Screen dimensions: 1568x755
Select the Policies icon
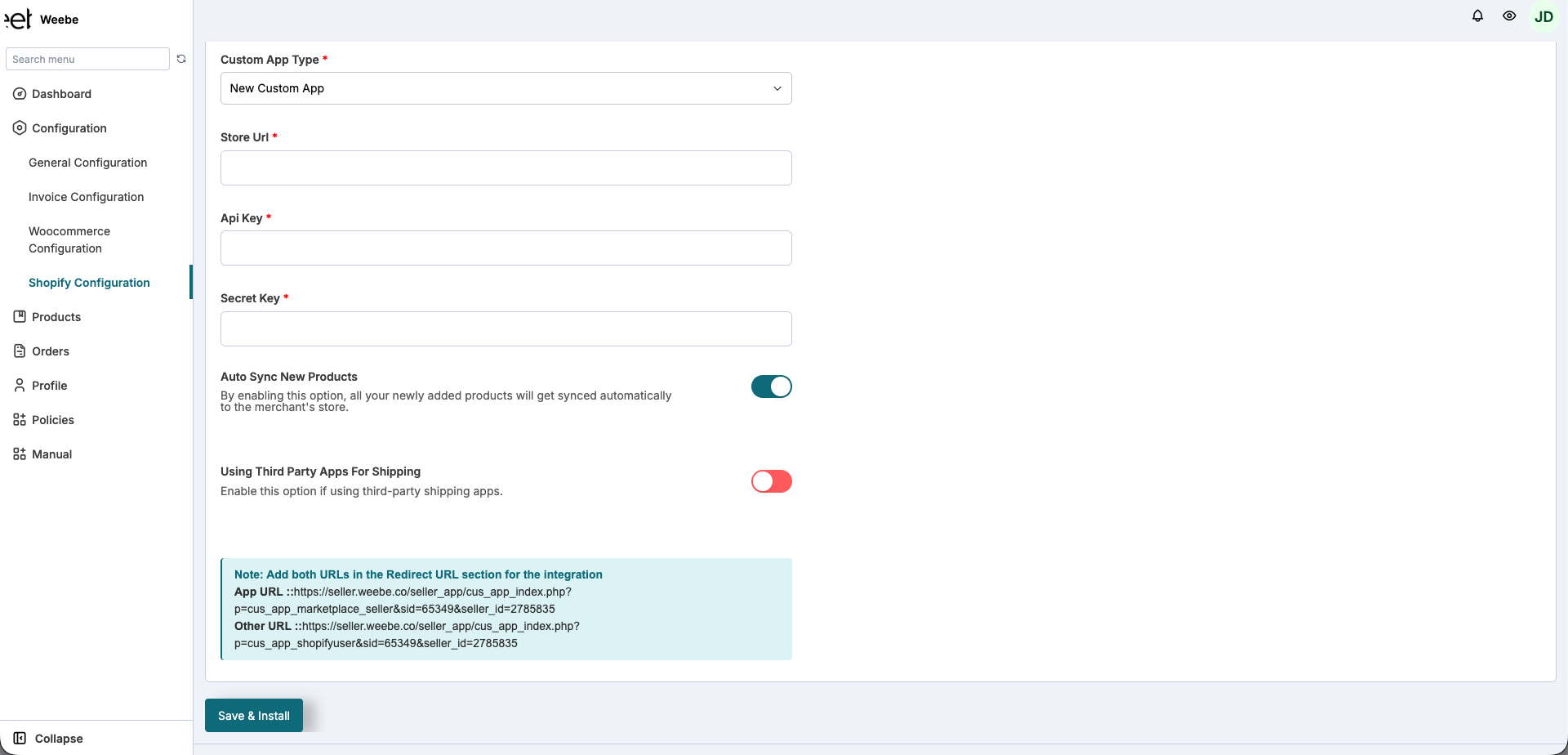tap(20, 420)
